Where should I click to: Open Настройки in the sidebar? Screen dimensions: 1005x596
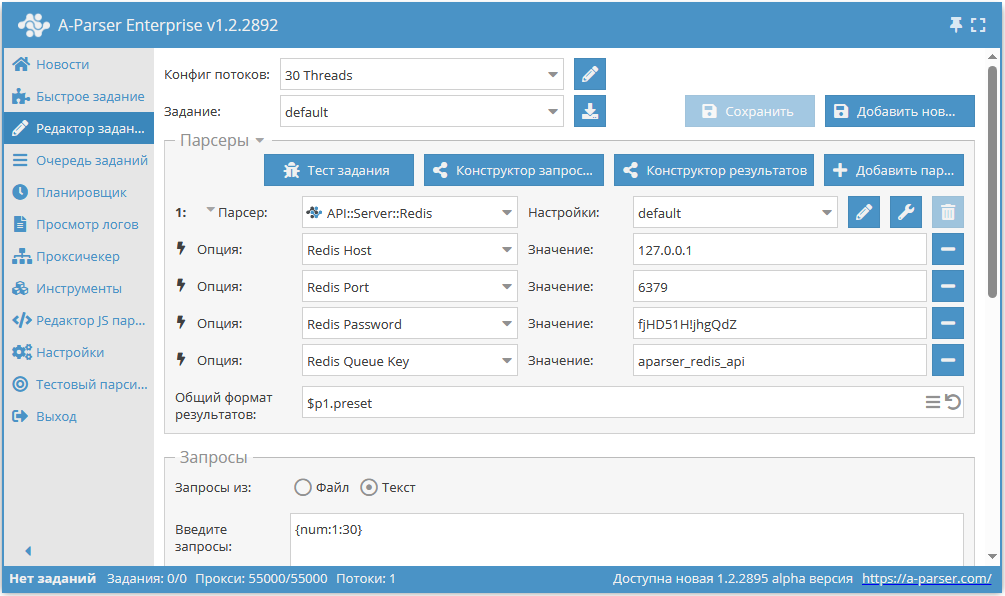78,352
